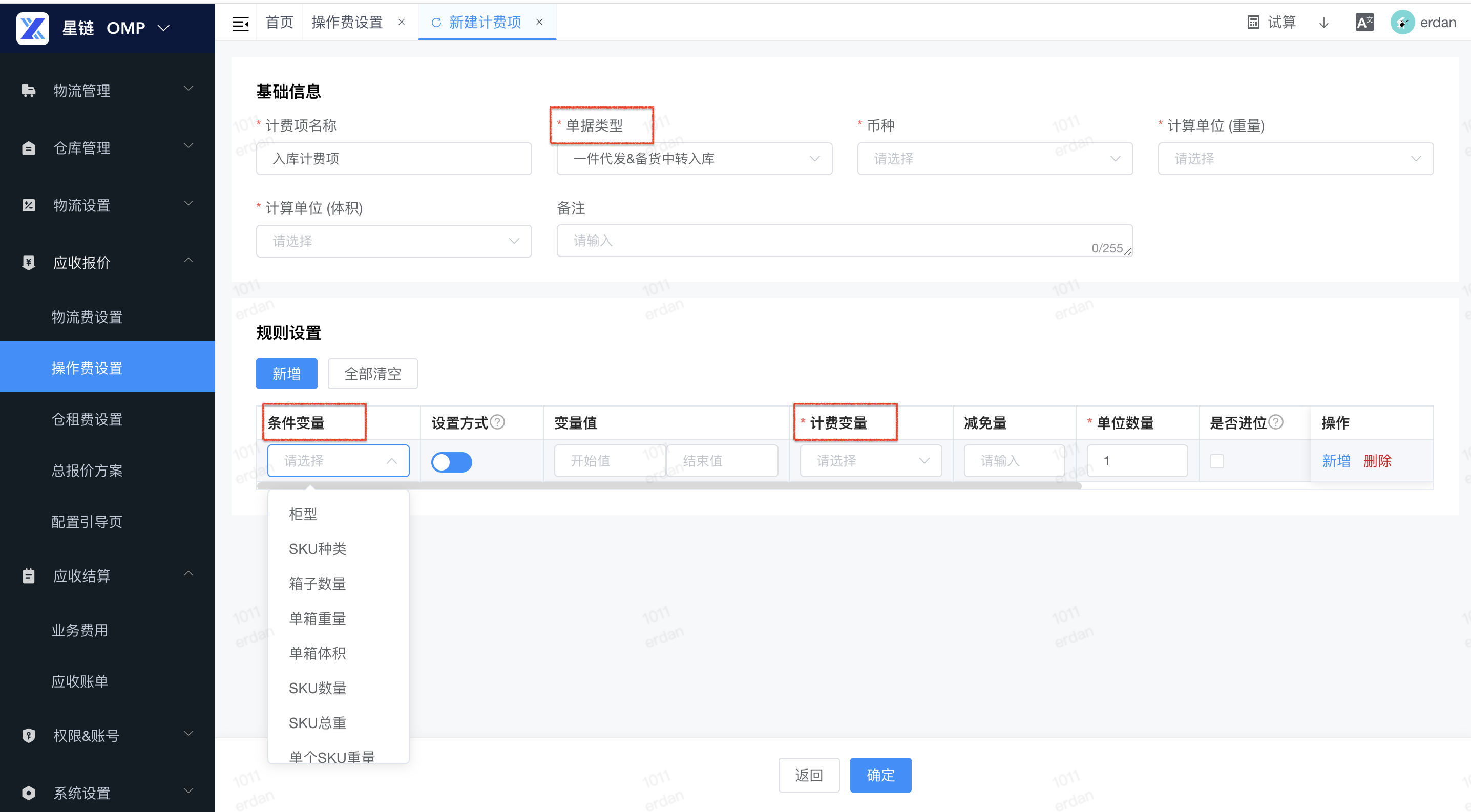This screenshot has width=1471, height=812.
Task: Select the 新建计费项 tab
Action: (486, 22)
